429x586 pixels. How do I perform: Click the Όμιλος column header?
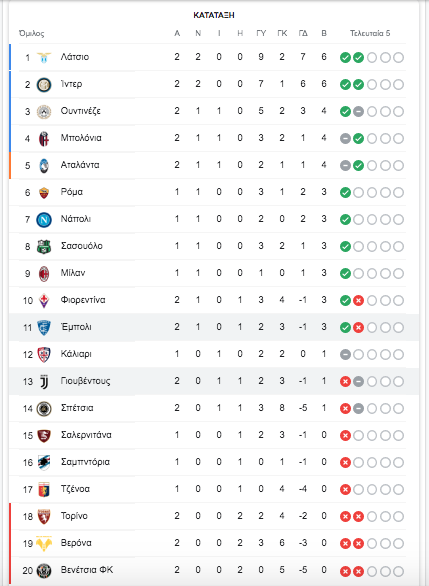pos(32,34)
